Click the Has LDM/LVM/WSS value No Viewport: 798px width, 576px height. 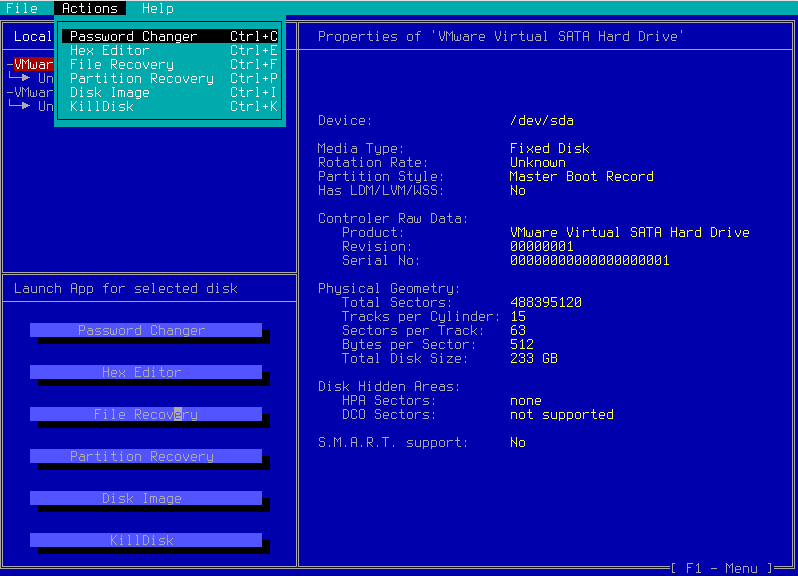518,190
